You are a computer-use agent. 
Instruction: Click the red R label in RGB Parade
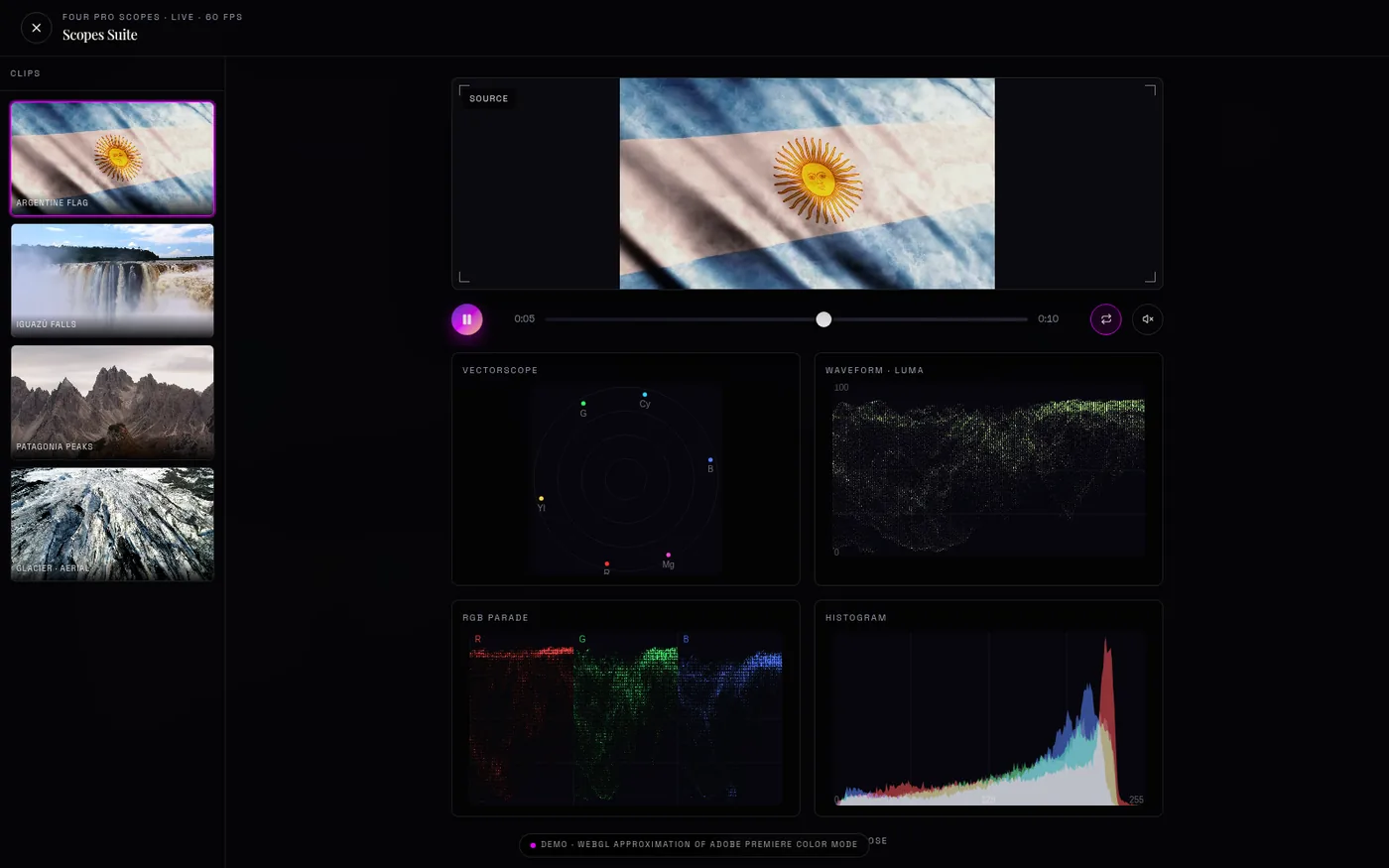(x=478, y=640)
